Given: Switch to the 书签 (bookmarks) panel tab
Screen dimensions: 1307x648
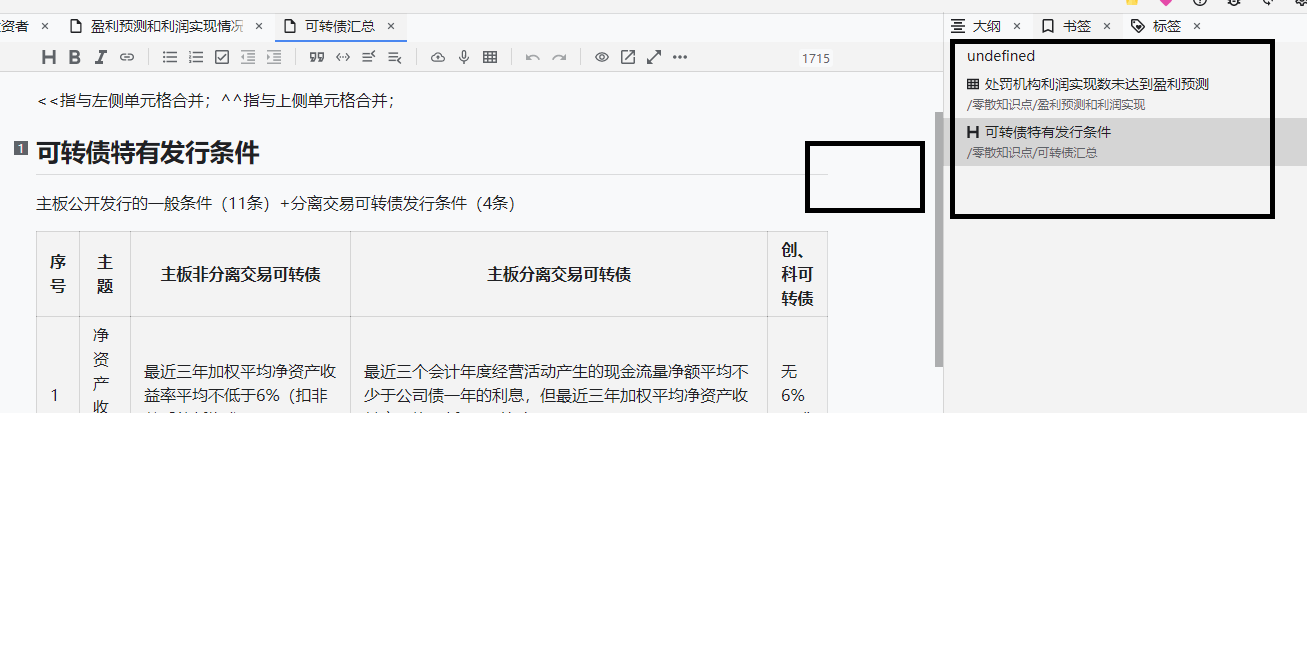Looking at the screenshot, I should click(1076, 26).
